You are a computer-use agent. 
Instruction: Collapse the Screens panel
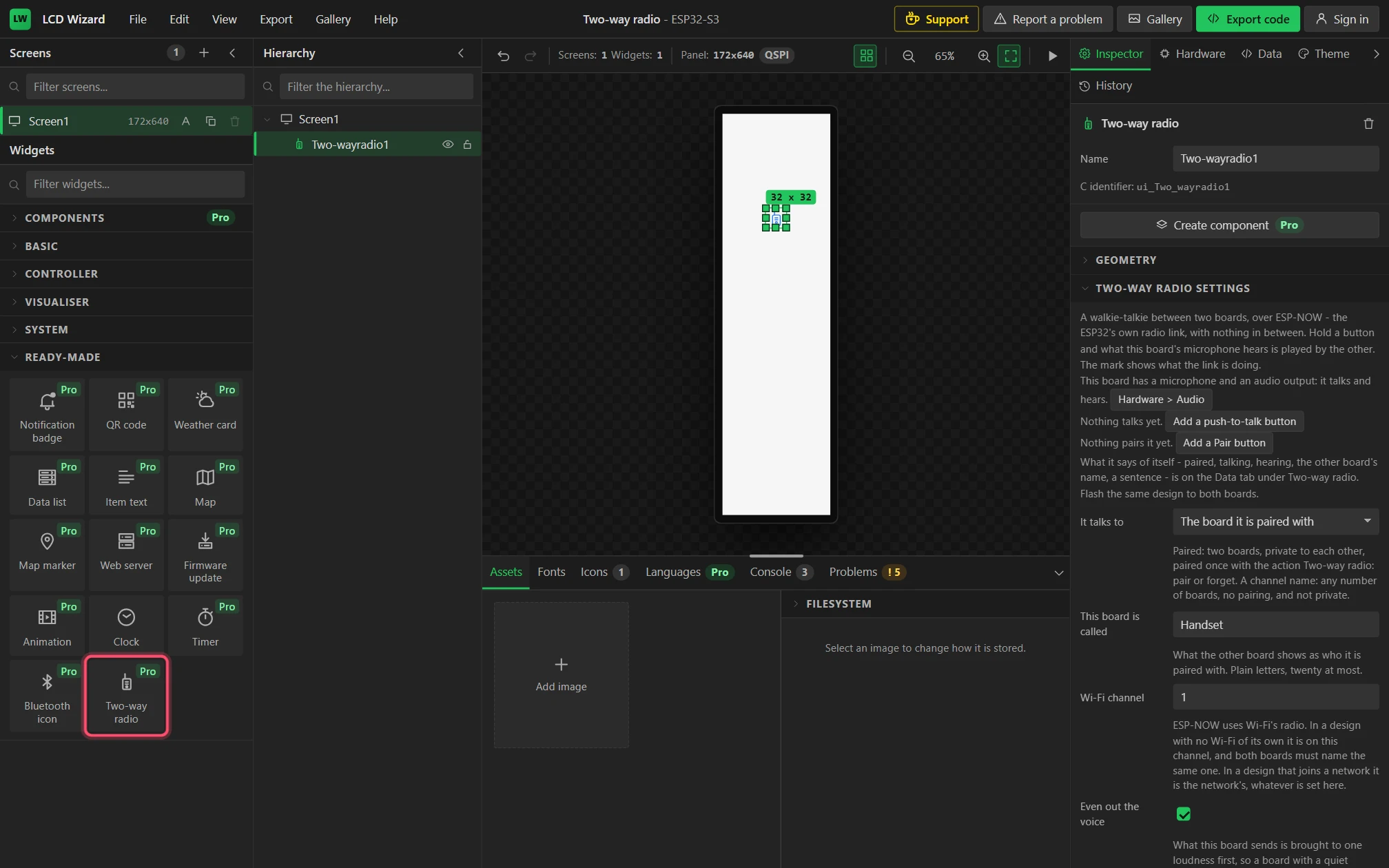click(232, 53)
